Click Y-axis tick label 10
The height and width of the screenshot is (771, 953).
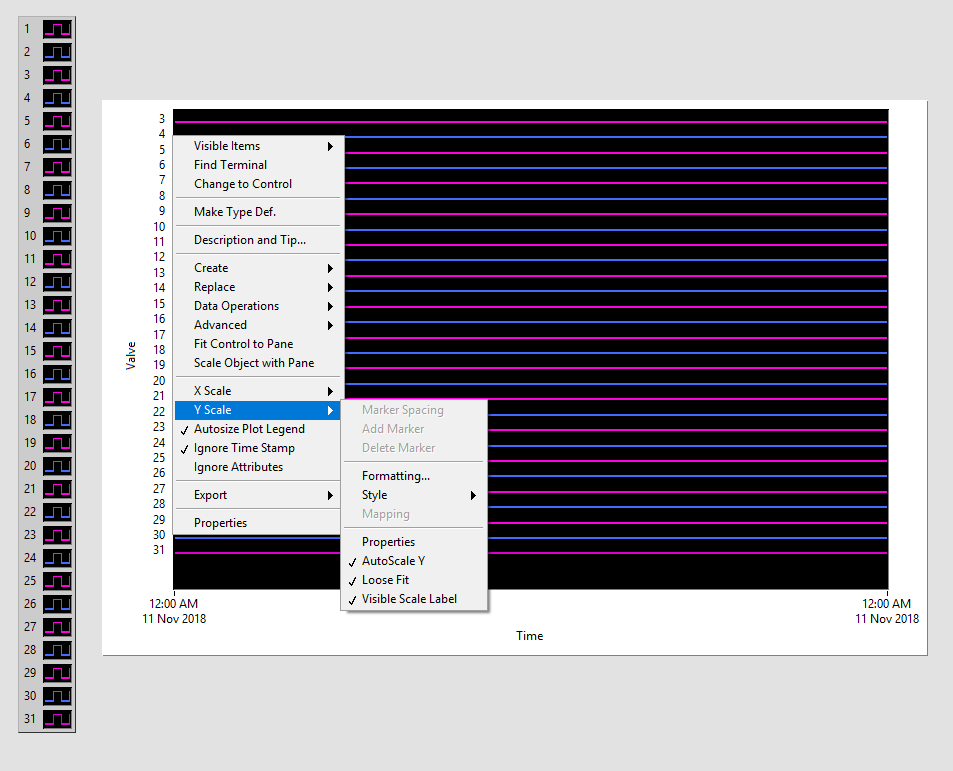click(159, 227)
